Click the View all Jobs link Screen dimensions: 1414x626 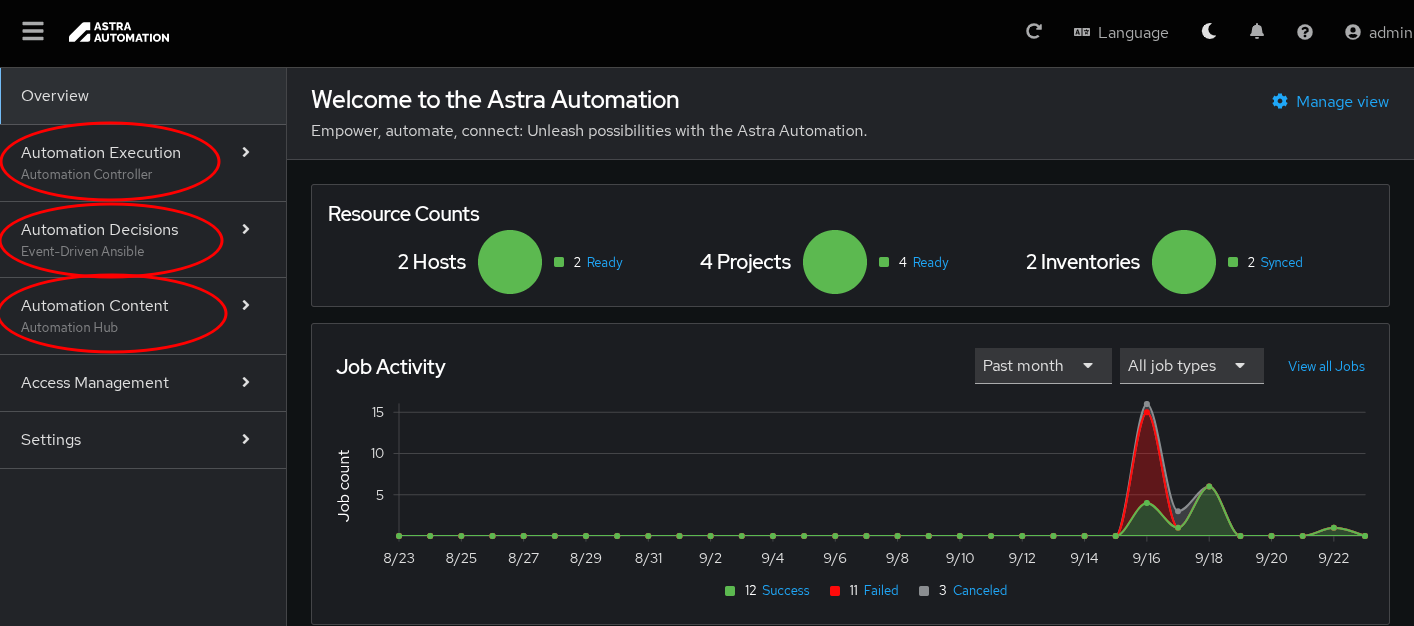click(1326, 366)
